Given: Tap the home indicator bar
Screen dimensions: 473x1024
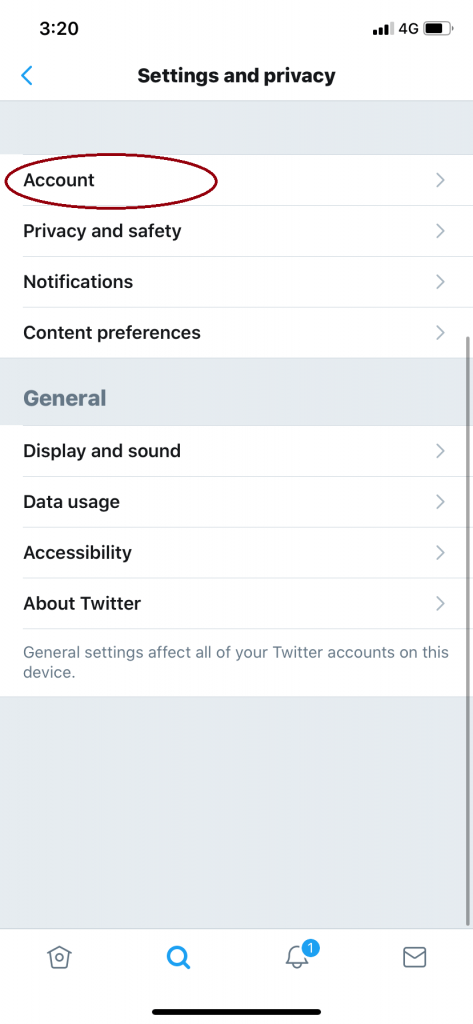Looking at the screenshot, I should (236, 1012).
